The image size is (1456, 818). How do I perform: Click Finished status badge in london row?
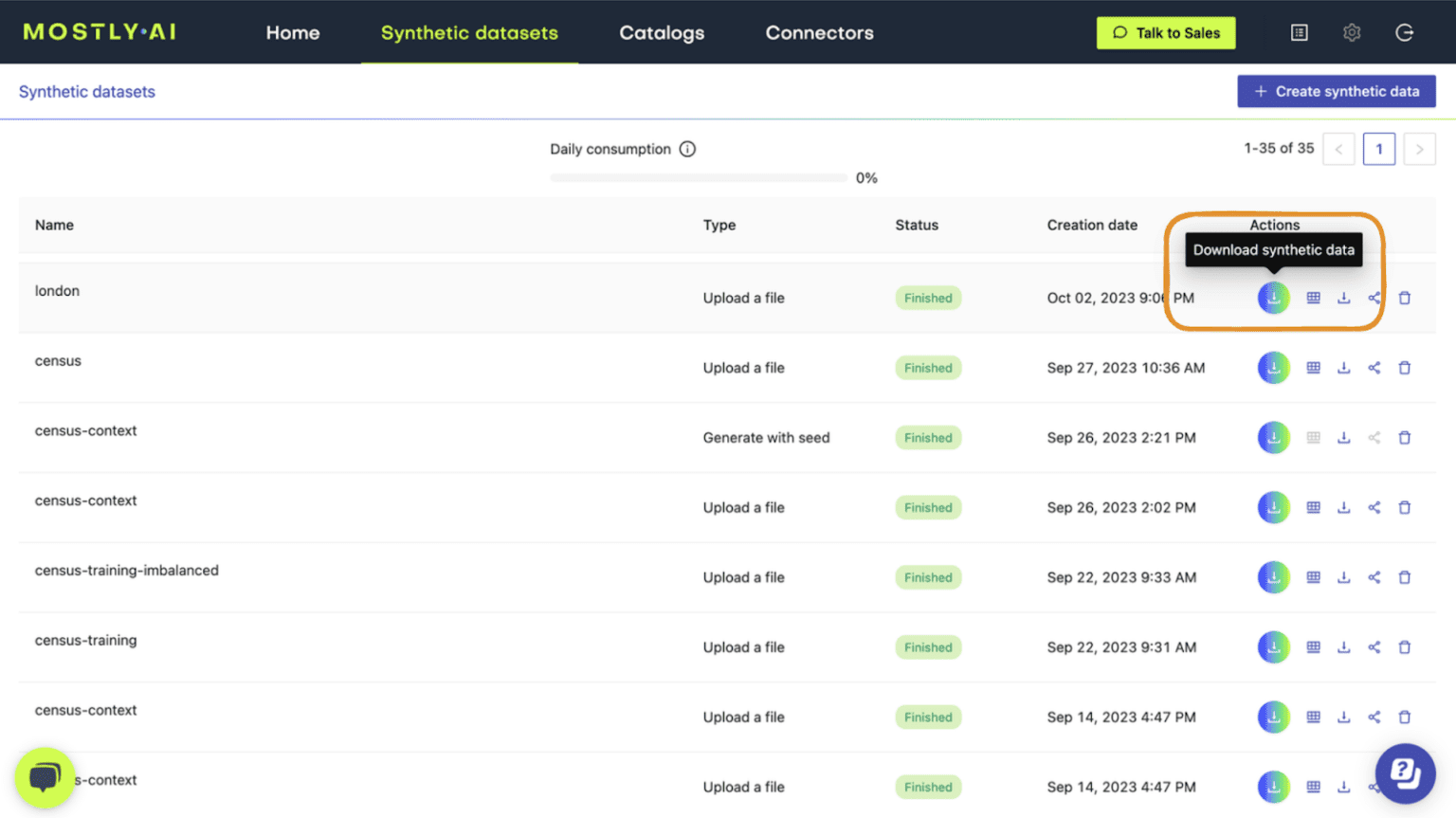tap(928, 298)
